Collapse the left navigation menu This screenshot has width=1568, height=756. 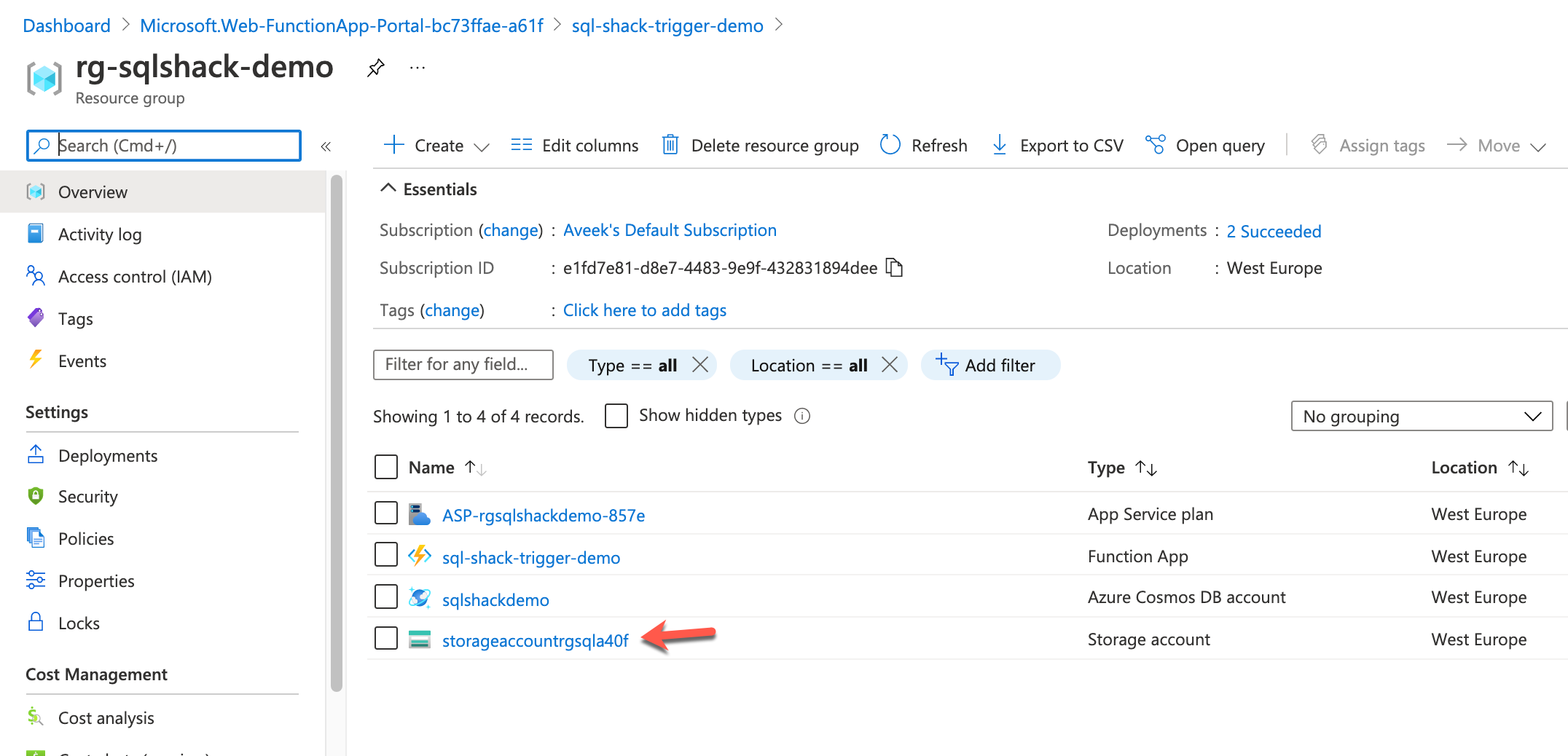pos(326,146)
